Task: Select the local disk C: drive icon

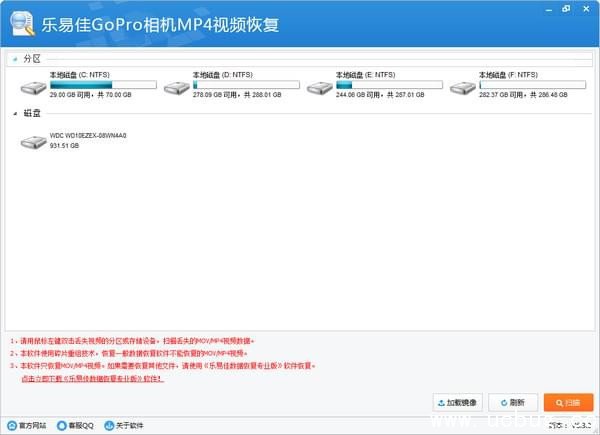Action: [33, 87]
